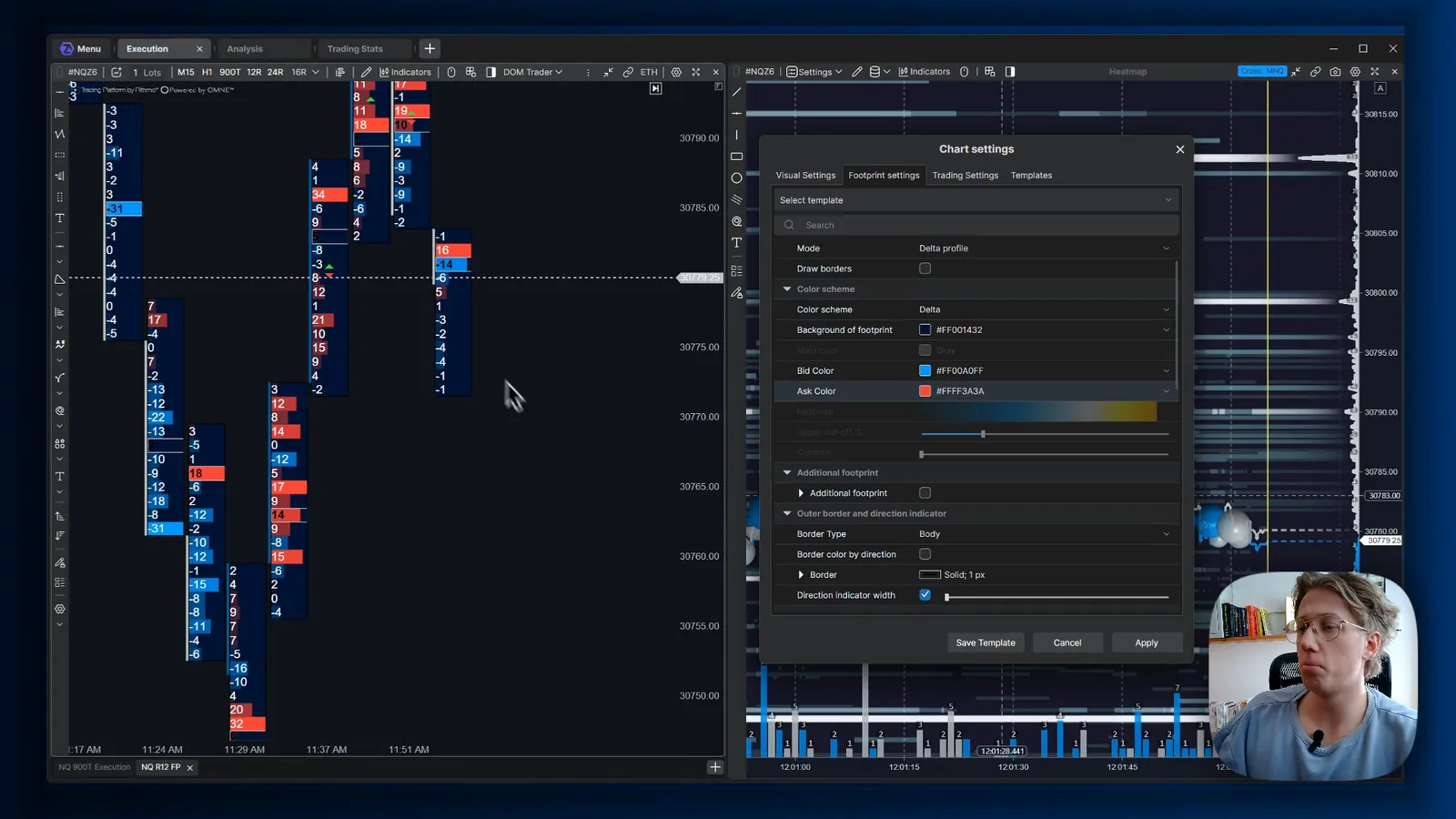Jump to latest bar arrow icon
Viewport: 1456px width, 819px height.
(655, 88)
